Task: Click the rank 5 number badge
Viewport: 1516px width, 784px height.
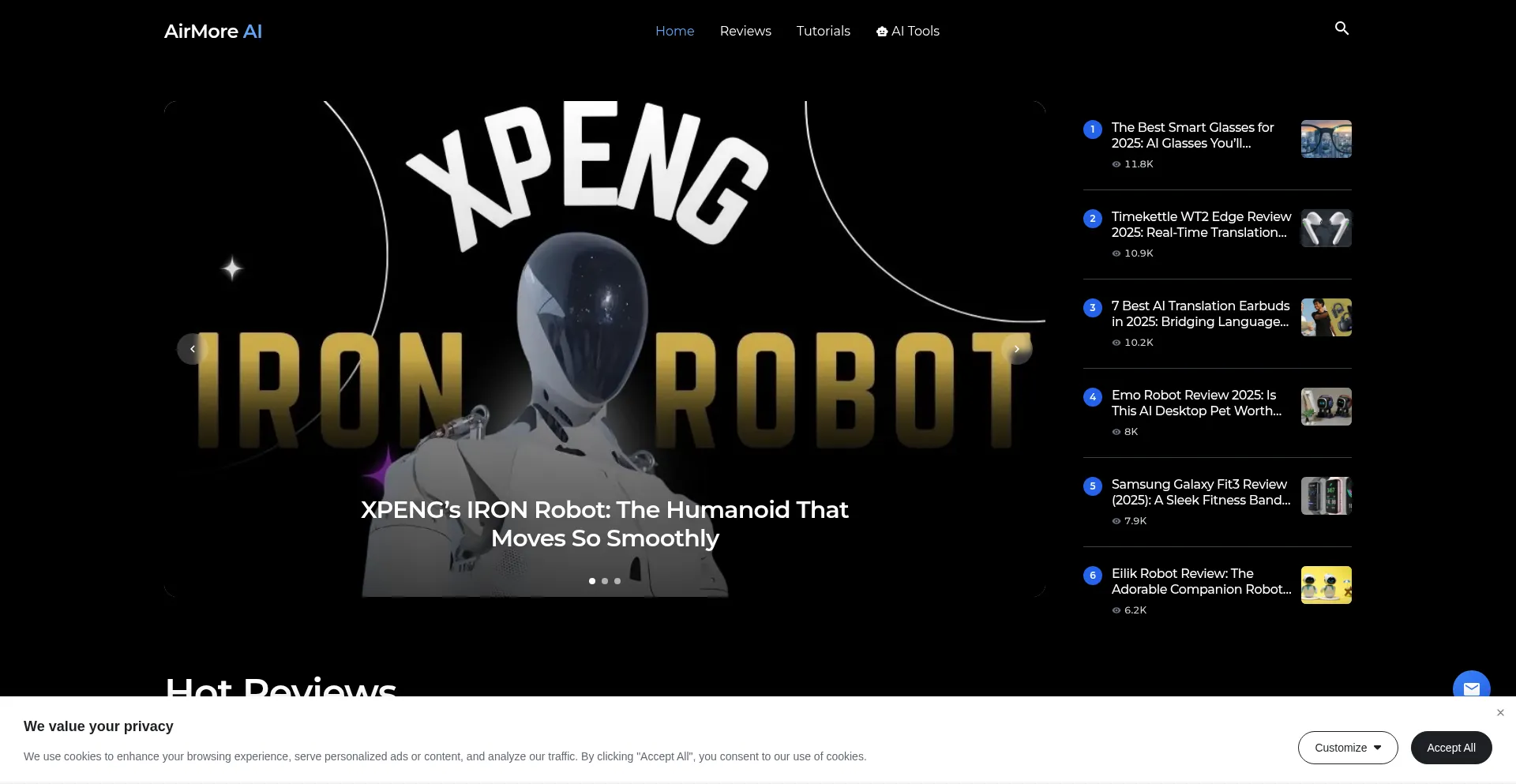Action: [1093, 486]
